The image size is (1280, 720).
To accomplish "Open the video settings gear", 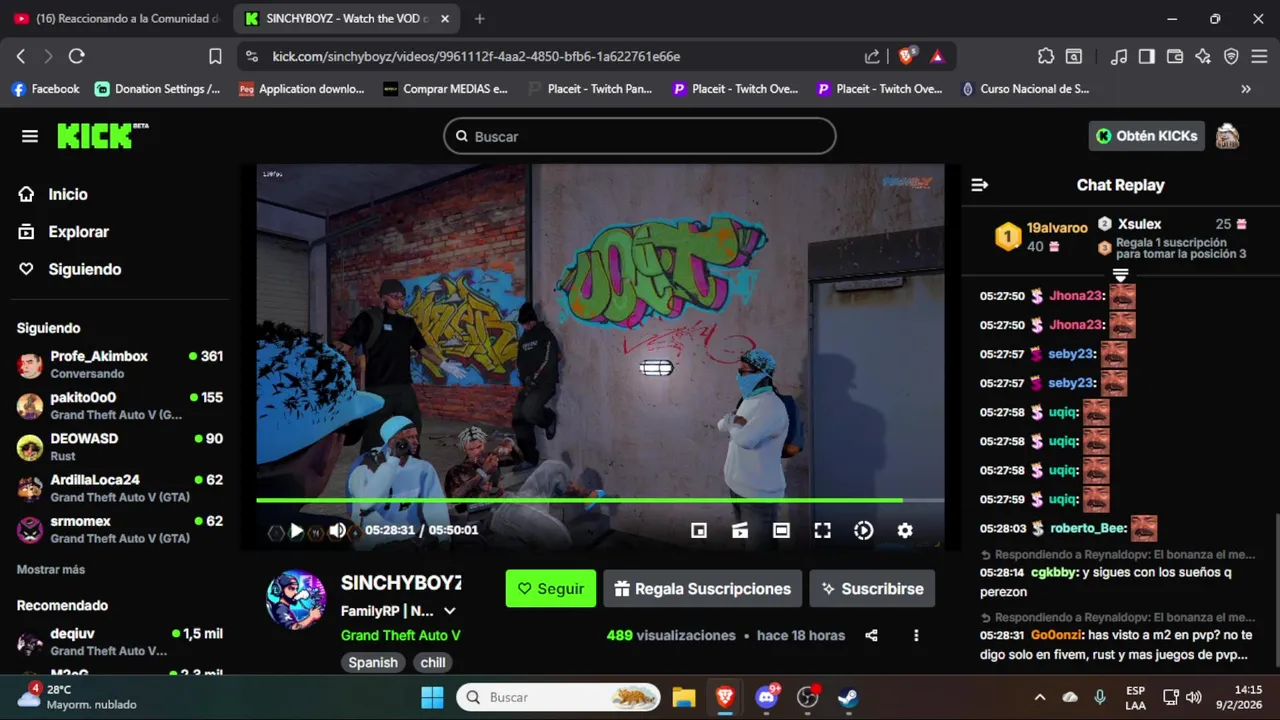I will (x=905, y=531).
